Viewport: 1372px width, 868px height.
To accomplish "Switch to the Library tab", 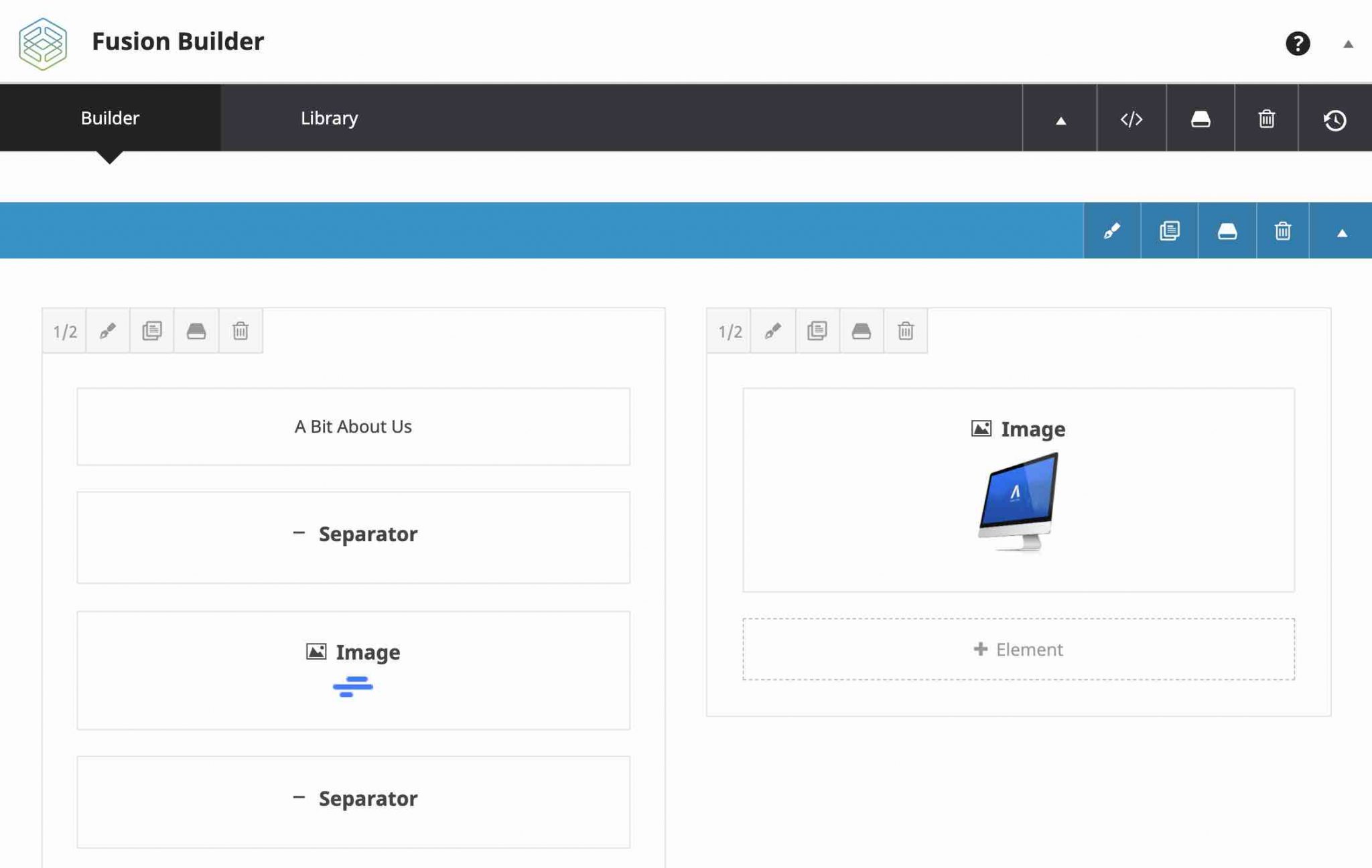I will click(329, 118).
